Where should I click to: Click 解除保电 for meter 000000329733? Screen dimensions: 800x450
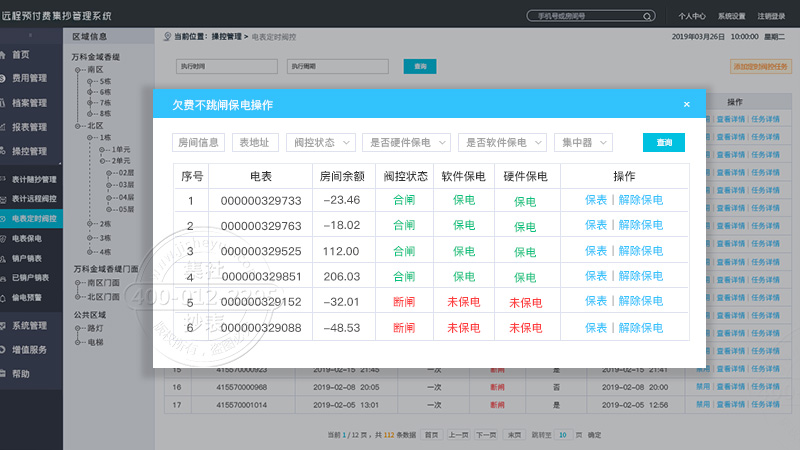(x=639, y=199)
